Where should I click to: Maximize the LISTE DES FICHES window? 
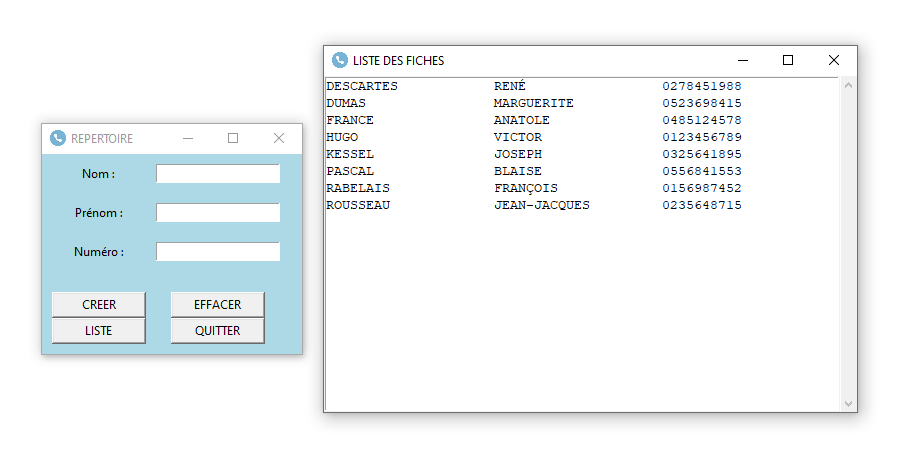tap(788, 61)
